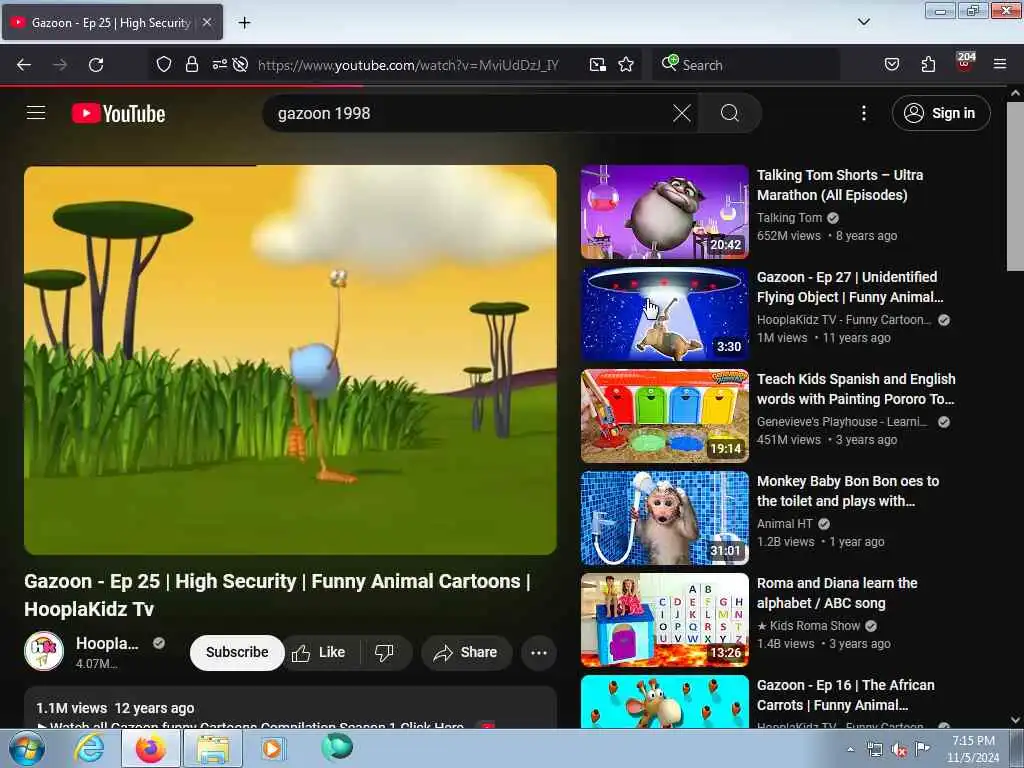Open Windows Explorer folder on taskbar
Viewport: 1024px width, 768px height.
[212, 748]
